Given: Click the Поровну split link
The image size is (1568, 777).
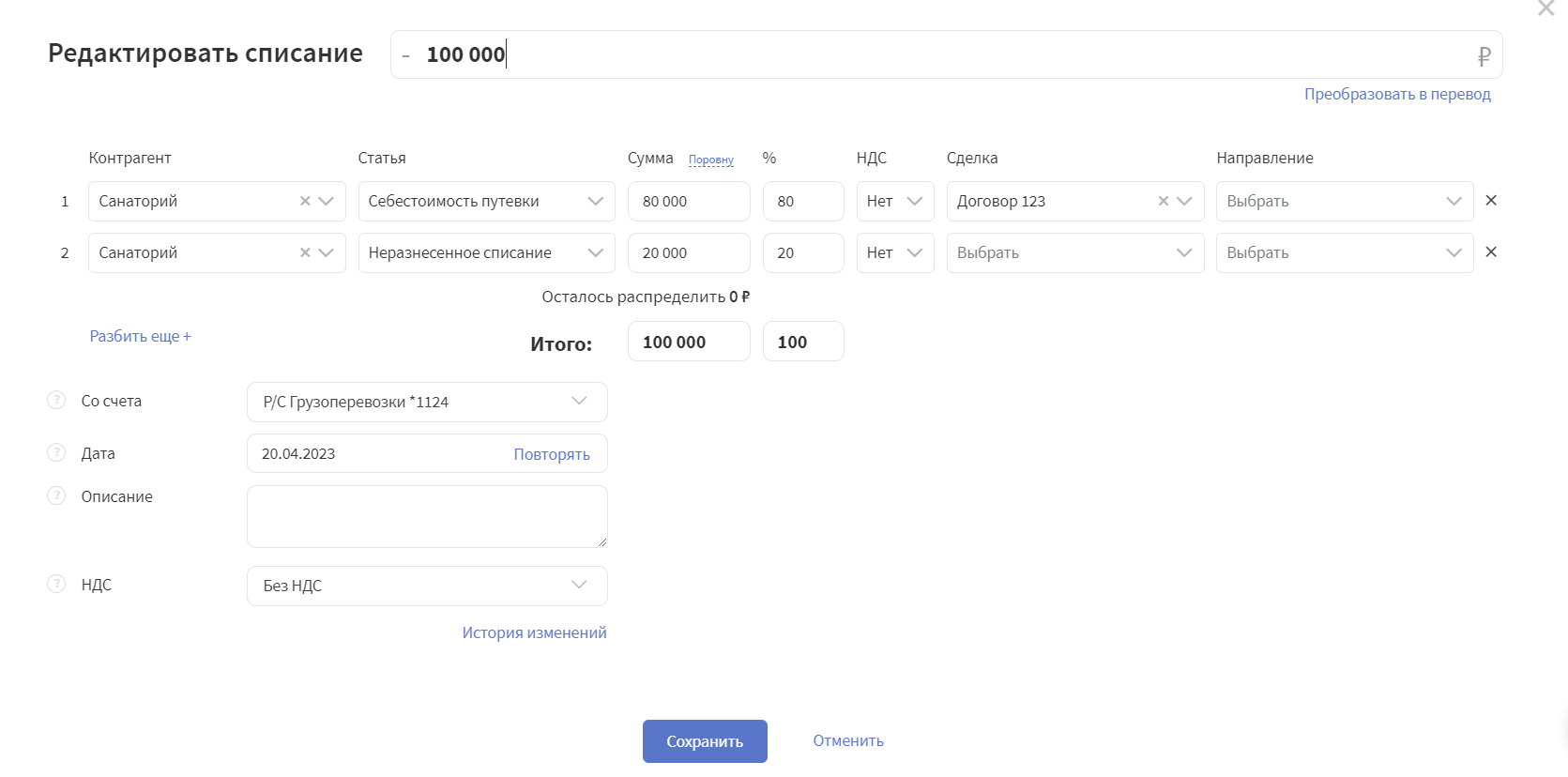Looking at the screenshot, I should pyautogui.click(x=711, y=160).
